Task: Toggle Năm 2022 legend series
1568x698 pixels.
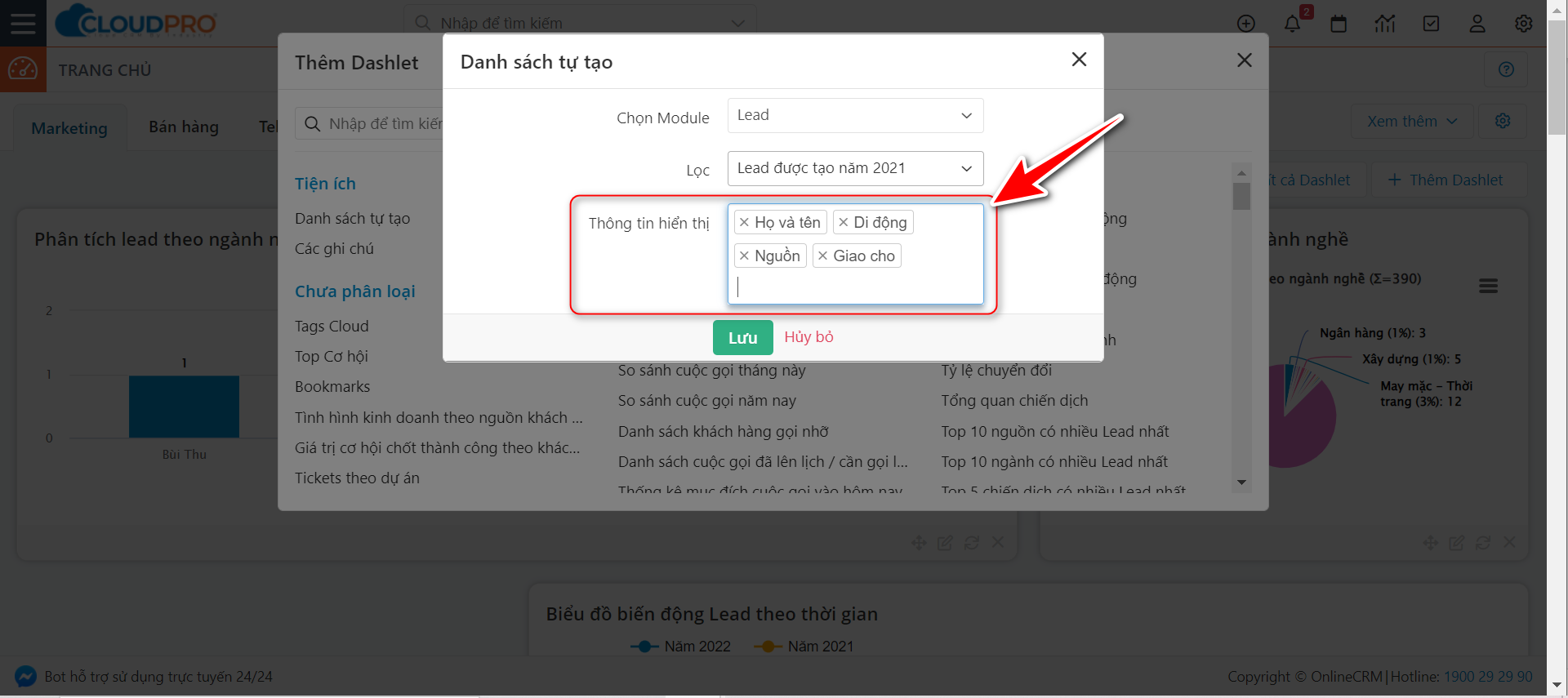Action: coord(680,646)
